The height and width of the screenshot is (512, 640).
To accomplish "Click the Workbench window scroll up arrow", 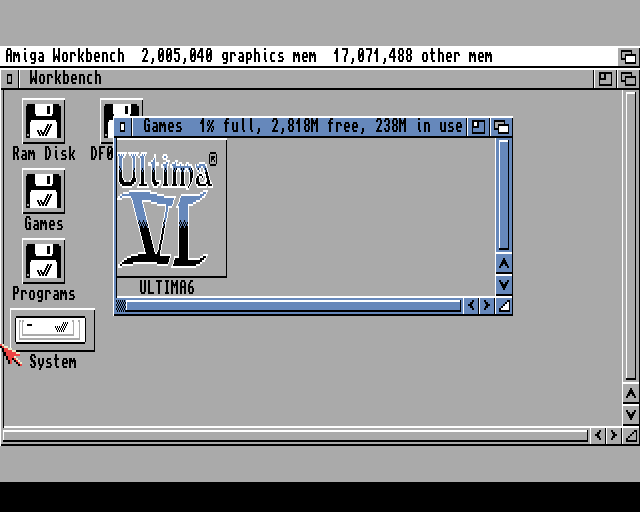I will coord(630,395).
